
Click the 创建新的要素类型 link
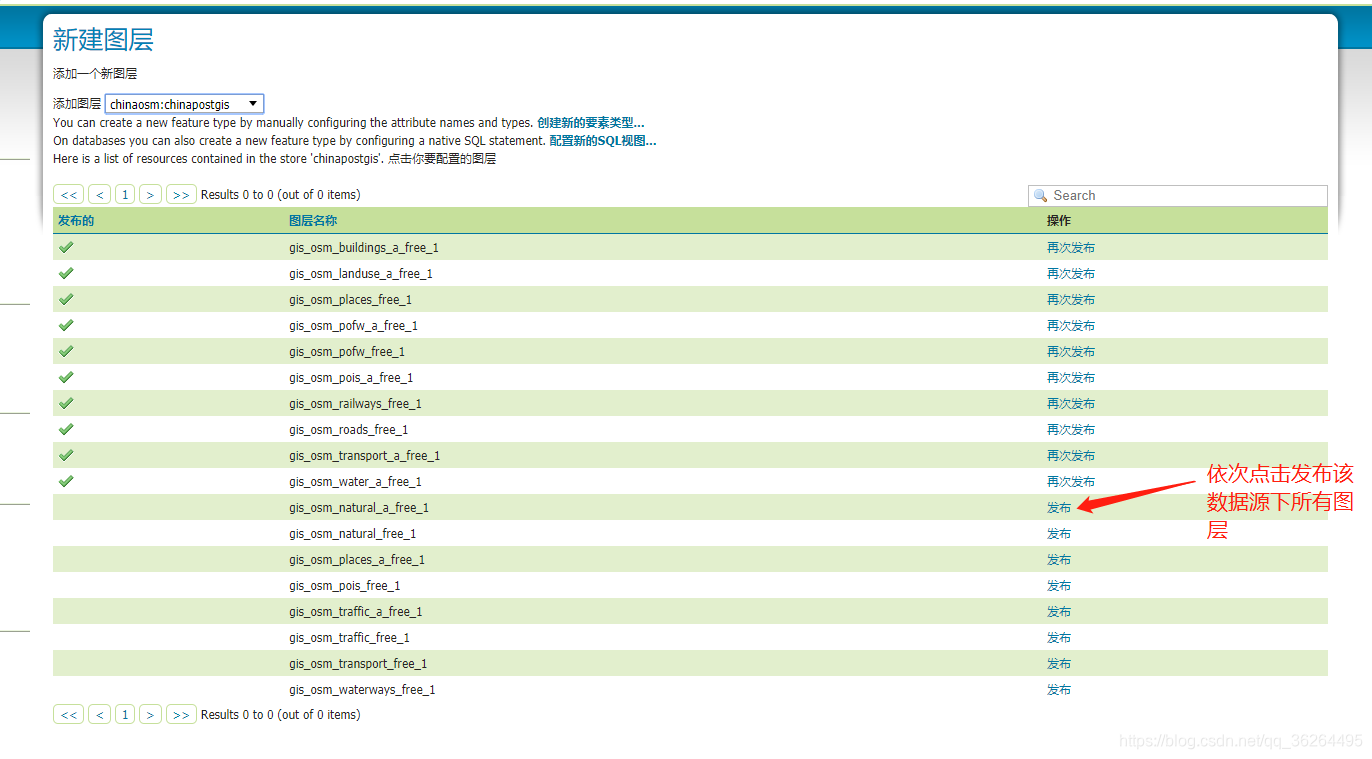590,123
